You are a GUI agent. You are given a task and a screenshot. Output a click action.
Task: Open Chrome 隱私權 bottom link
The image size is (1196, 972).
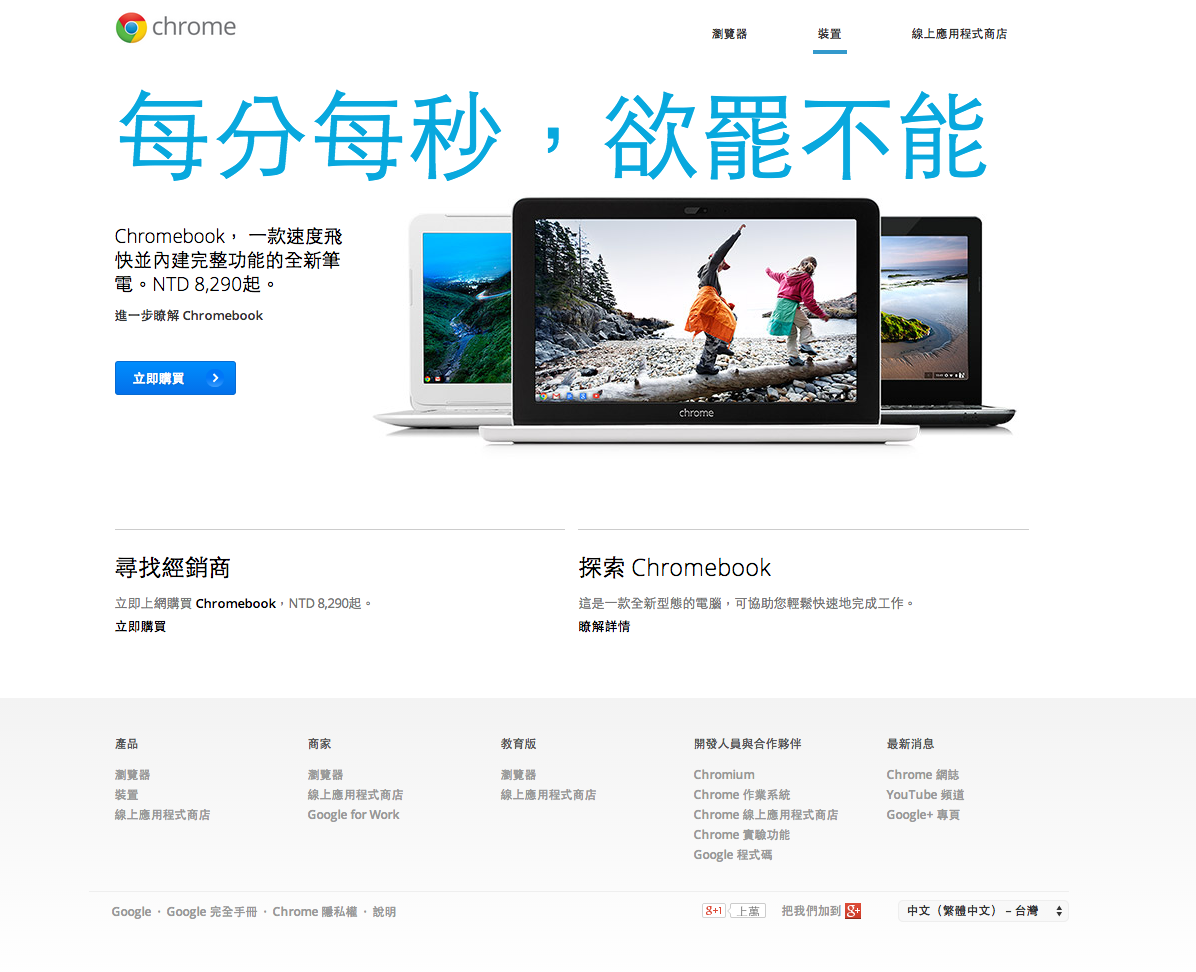314,912
